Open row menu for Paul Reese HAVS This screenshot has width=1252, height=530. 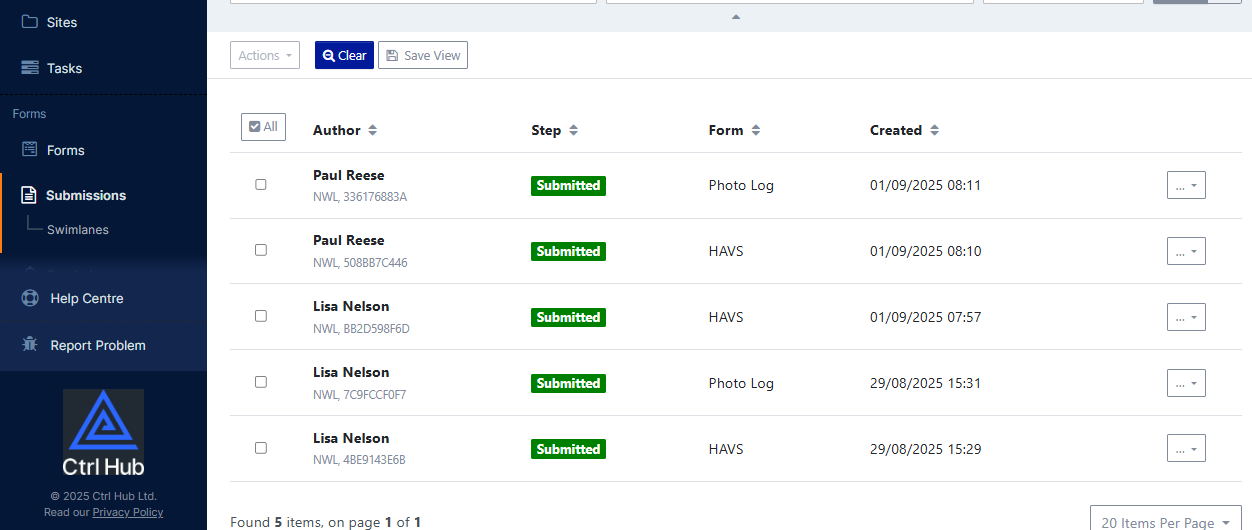click(x=1186, y=251)
